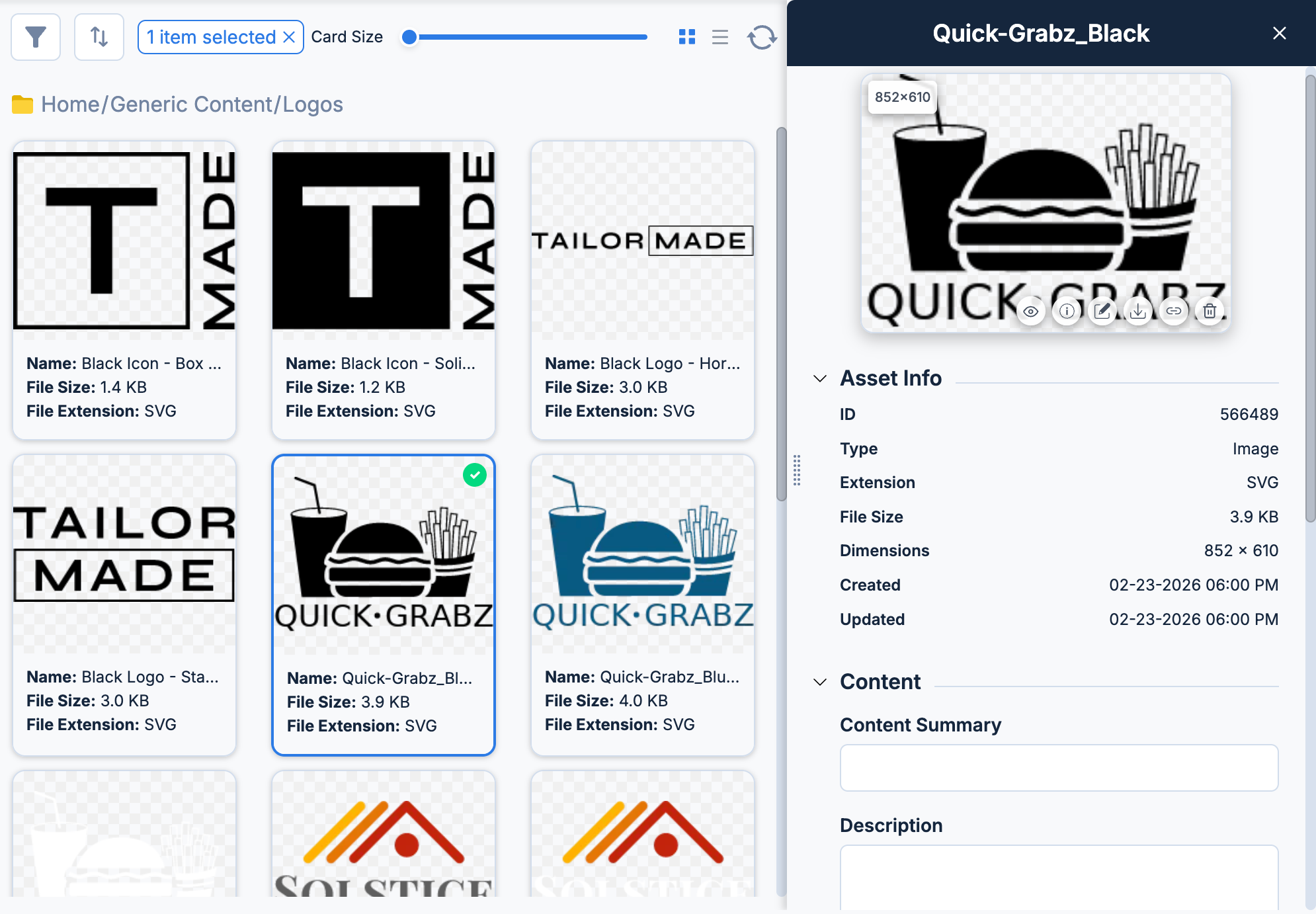This screenshot has width=1316, height=914.
Task: Collapse the Asset Info section
Action: (x=820, y=378)
